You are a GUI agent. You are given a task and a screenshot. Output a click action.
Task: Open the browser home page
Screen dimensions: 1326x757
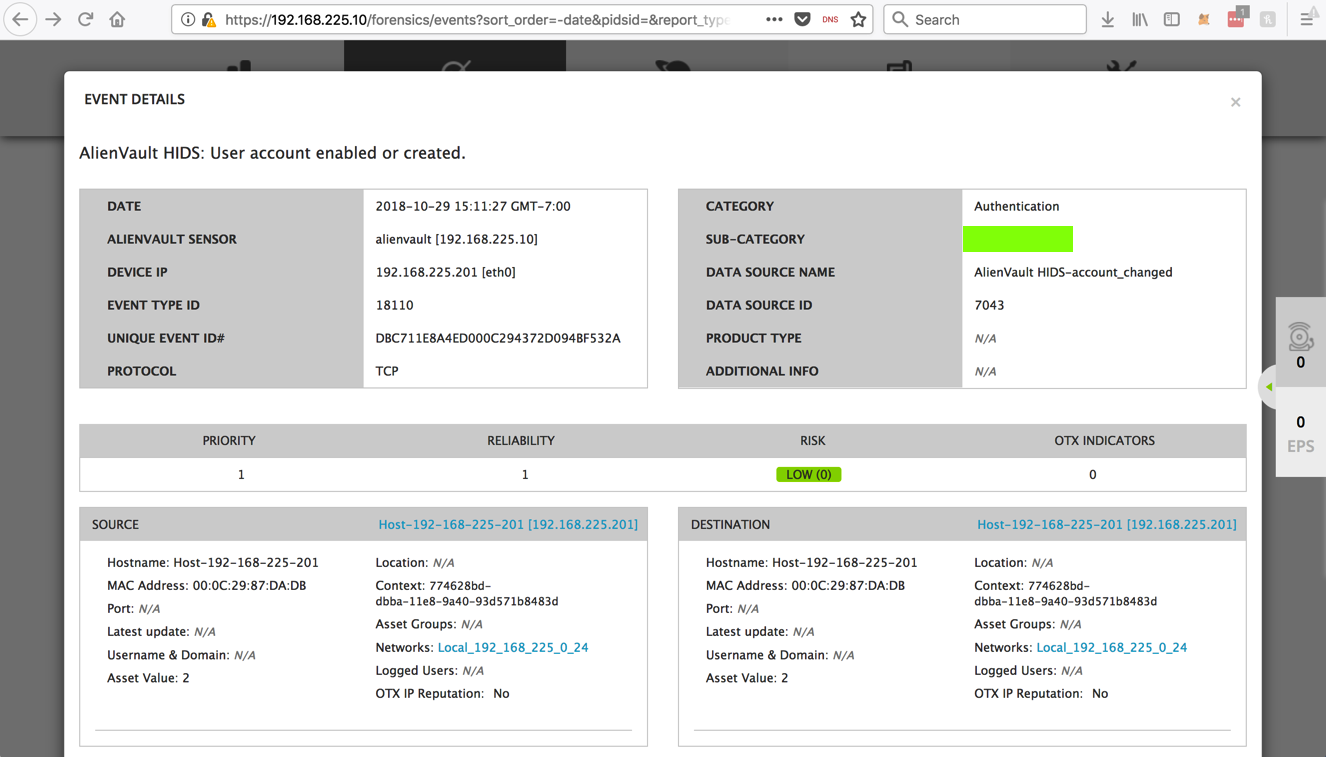point(118,19)
